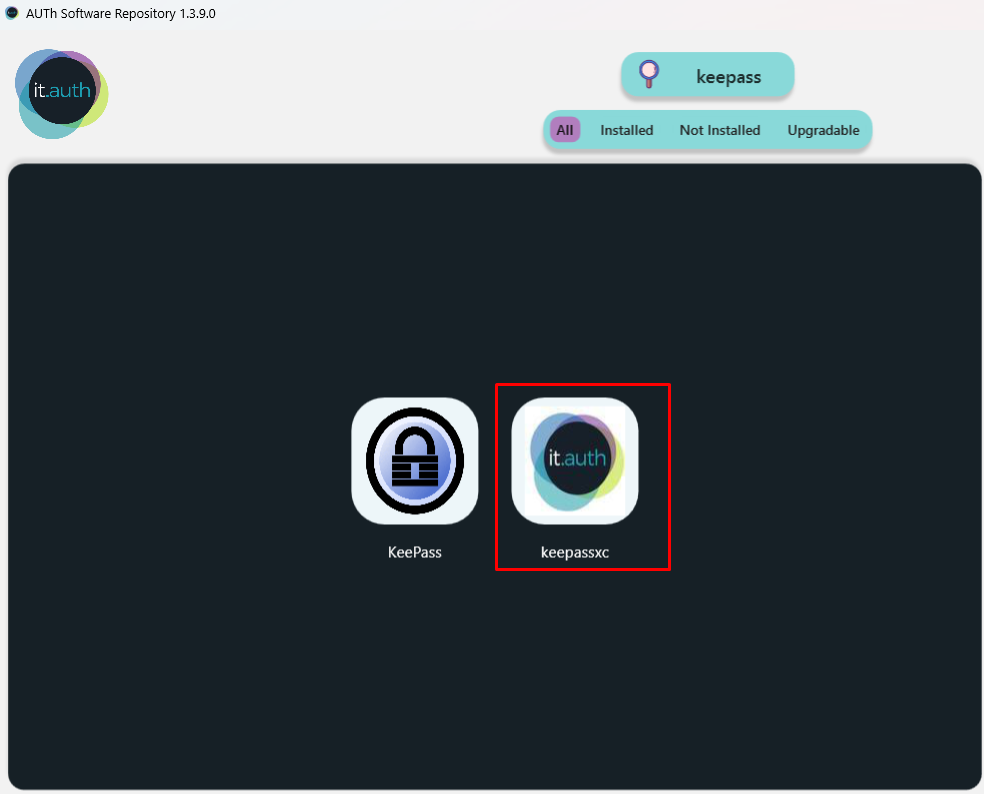Select the All filter
This screenshot has width=984, height=794.
coord(565,130)
